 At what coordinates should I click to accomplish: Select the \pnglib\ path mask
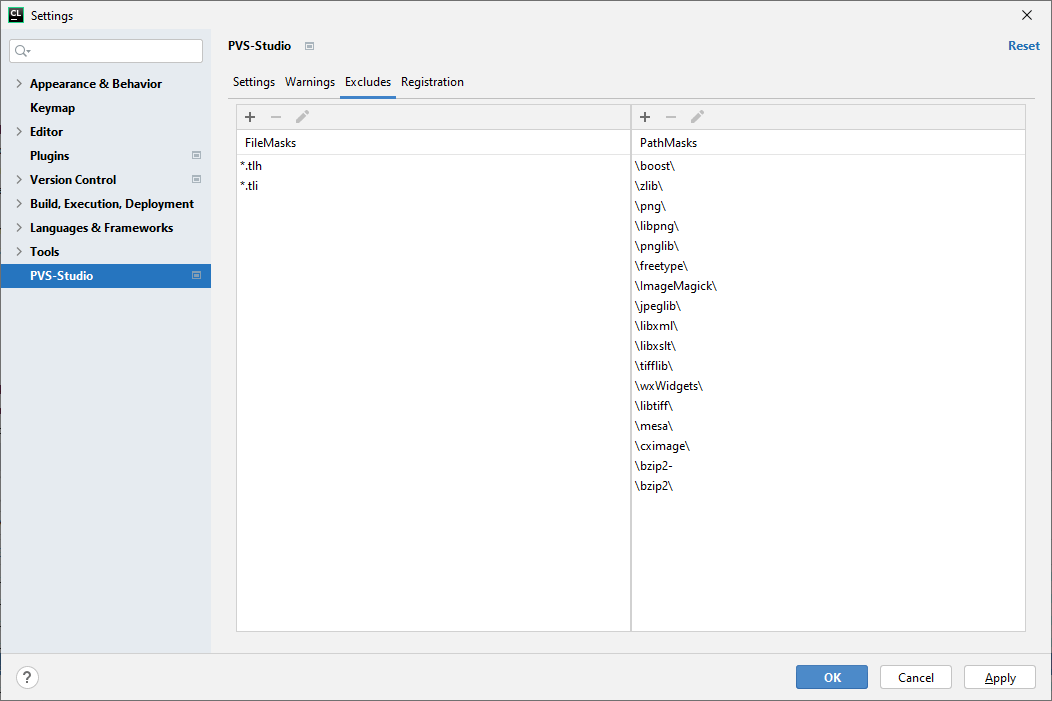(x=829, y=246)
